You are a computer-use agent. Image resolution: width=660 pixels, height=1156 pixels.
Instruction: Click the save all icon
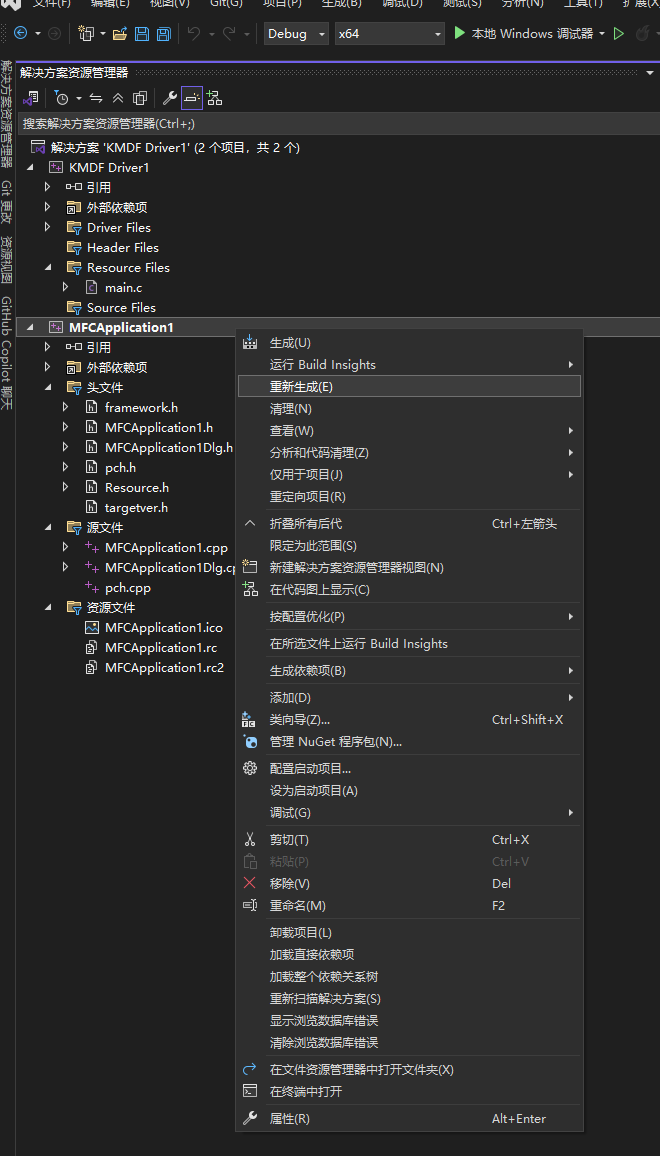164,33
